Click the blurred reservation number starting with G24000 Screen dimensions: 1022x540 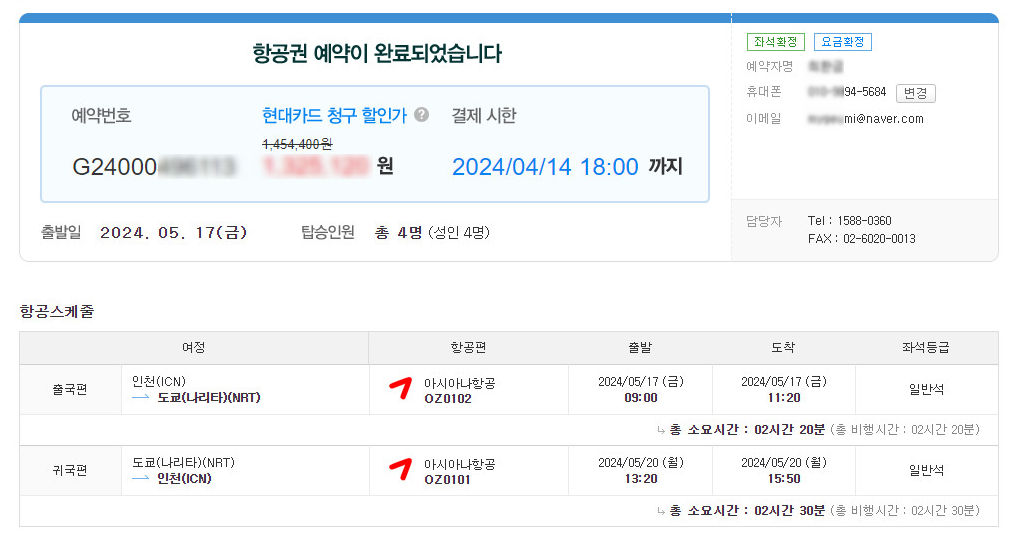154,167
